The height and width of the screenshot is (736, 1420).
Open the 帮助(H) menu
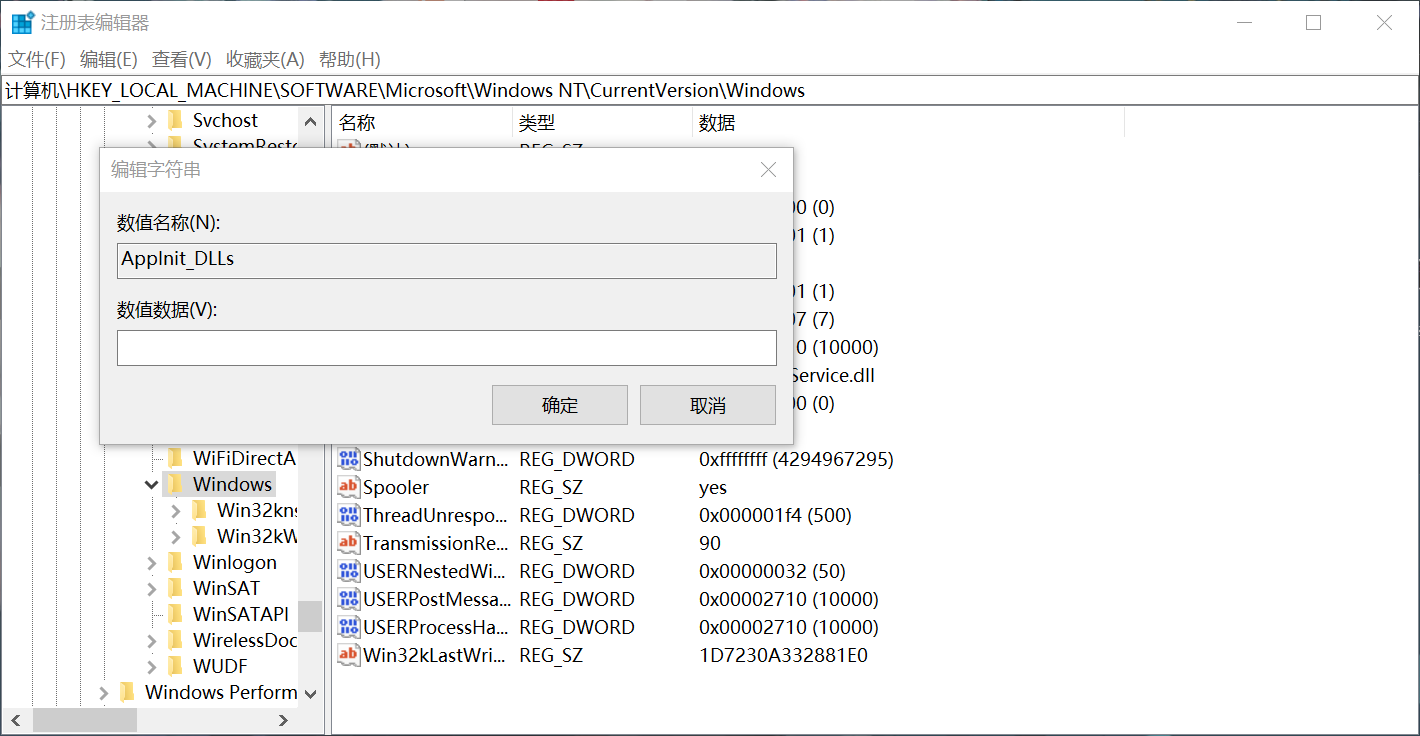350,60
